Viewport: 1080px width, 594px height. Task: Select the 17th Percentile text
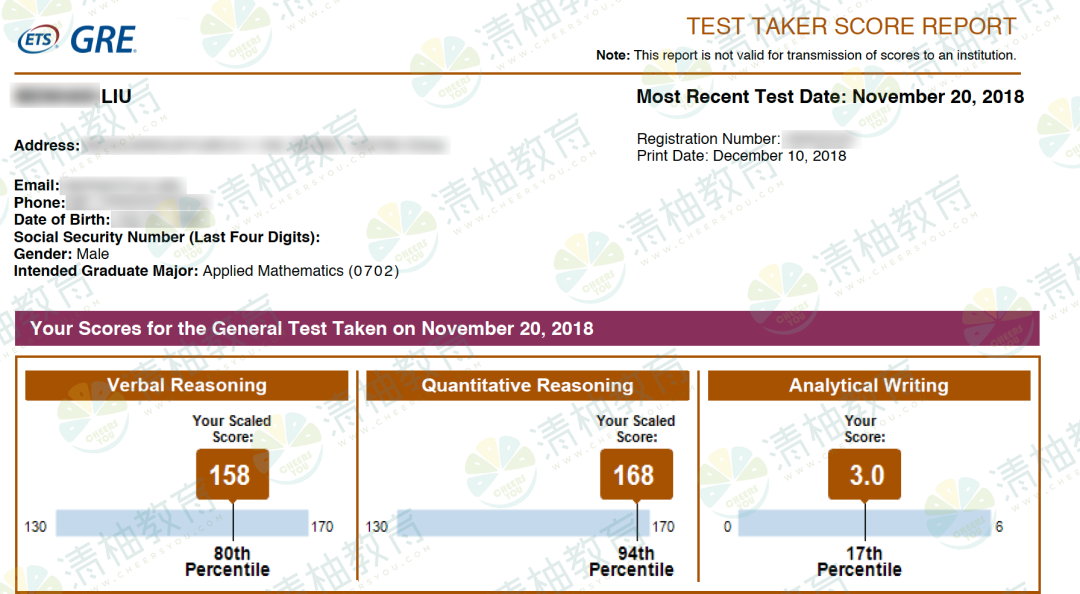point(860,562)
